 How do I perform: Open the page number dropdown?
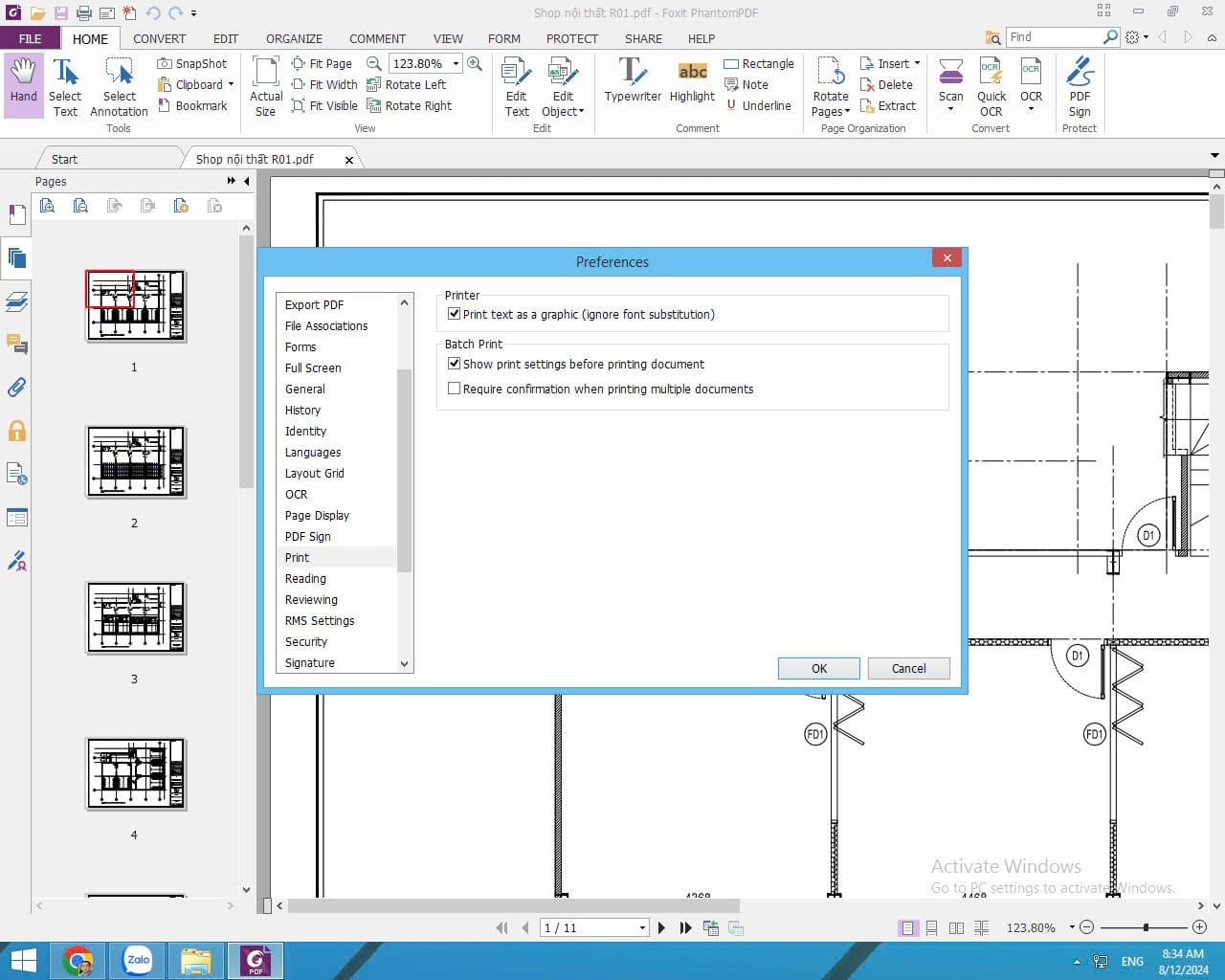(642, 927)
